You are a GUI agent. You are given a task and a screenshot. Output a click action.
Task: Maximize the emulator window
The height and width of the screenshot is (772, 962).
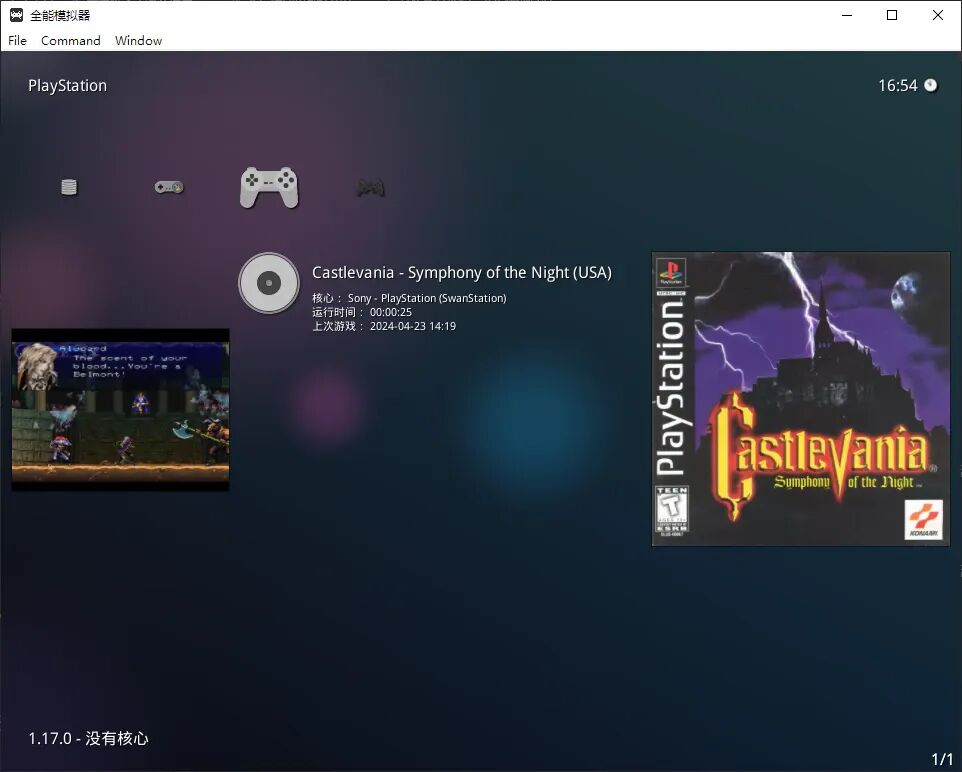coord(892,15)
